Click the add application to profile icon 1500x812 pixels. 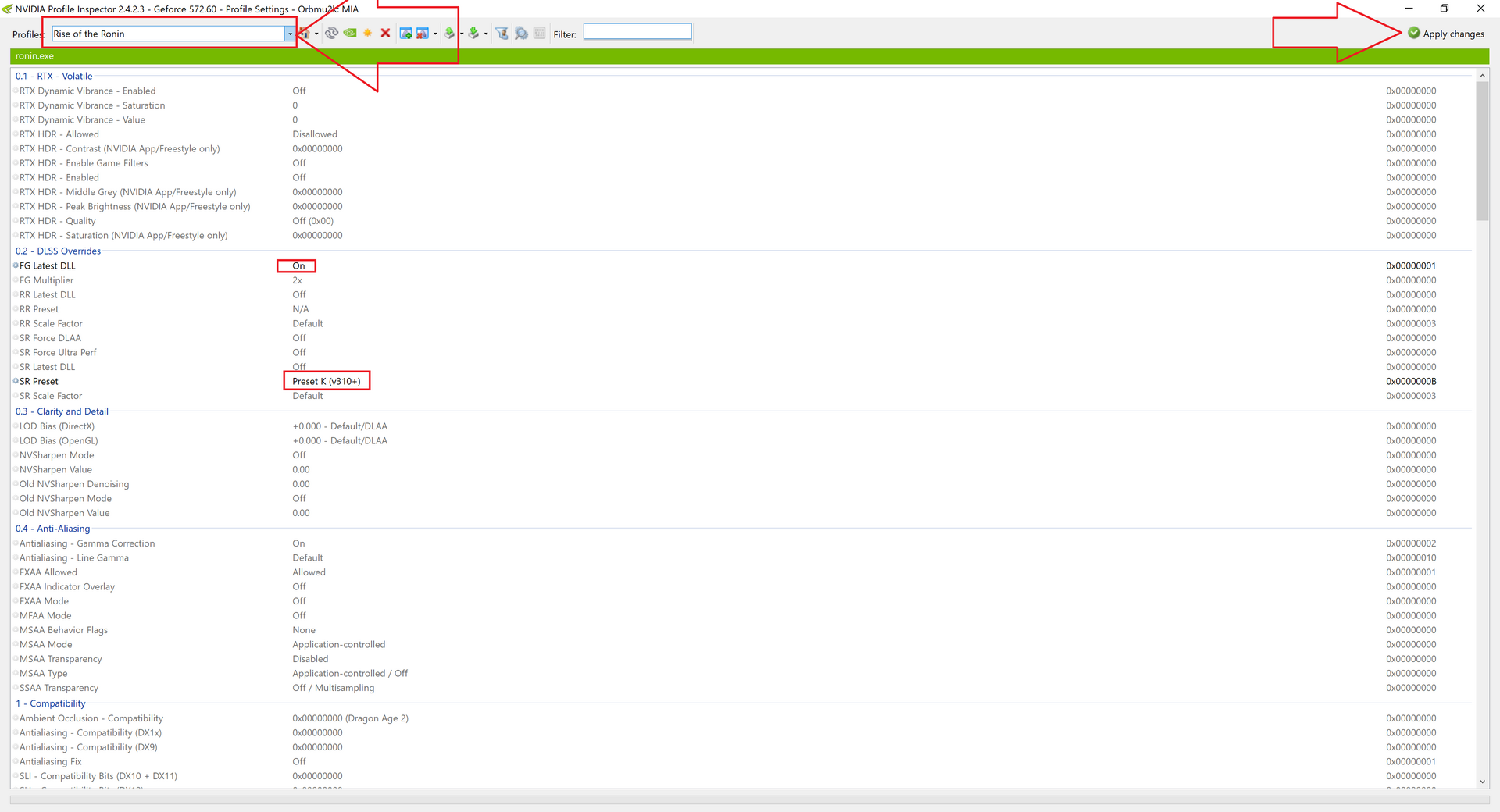point(405,33)
